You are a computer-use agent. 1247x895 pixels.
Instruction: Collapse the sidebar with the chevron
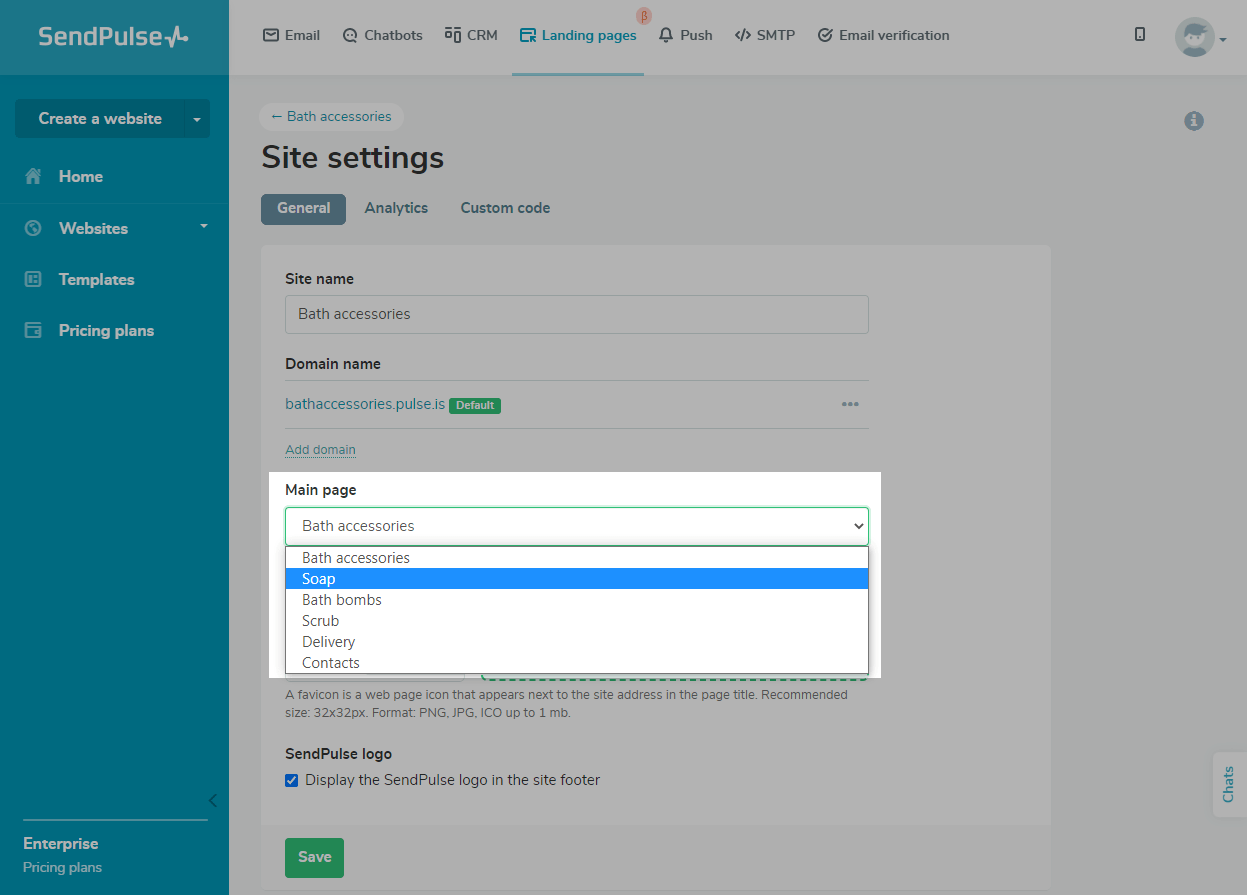212,800
